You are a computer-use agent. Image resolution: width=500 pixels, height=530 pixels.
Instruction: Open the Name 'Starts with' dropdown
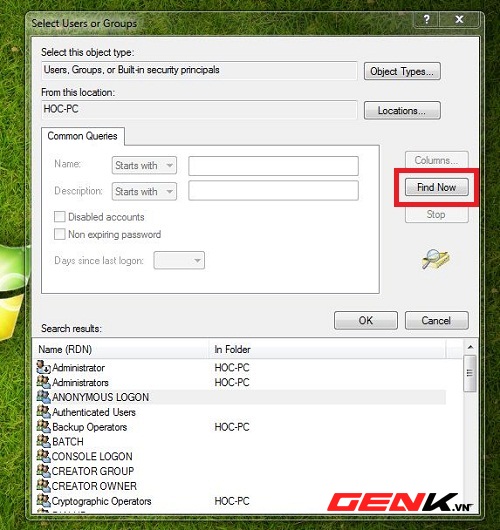point(144,166)
